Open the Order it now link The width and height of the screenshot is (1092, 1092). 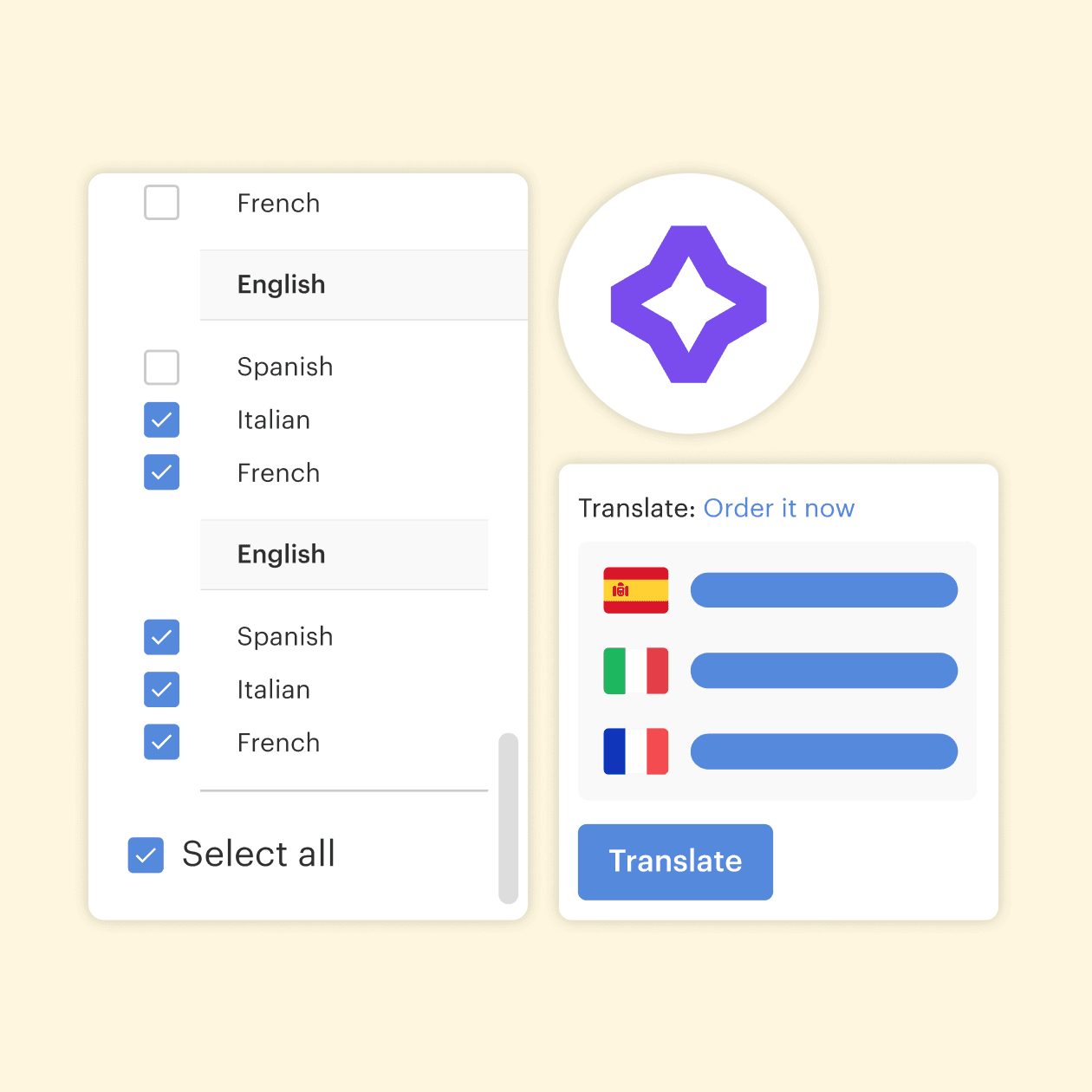tap(778, 508)
